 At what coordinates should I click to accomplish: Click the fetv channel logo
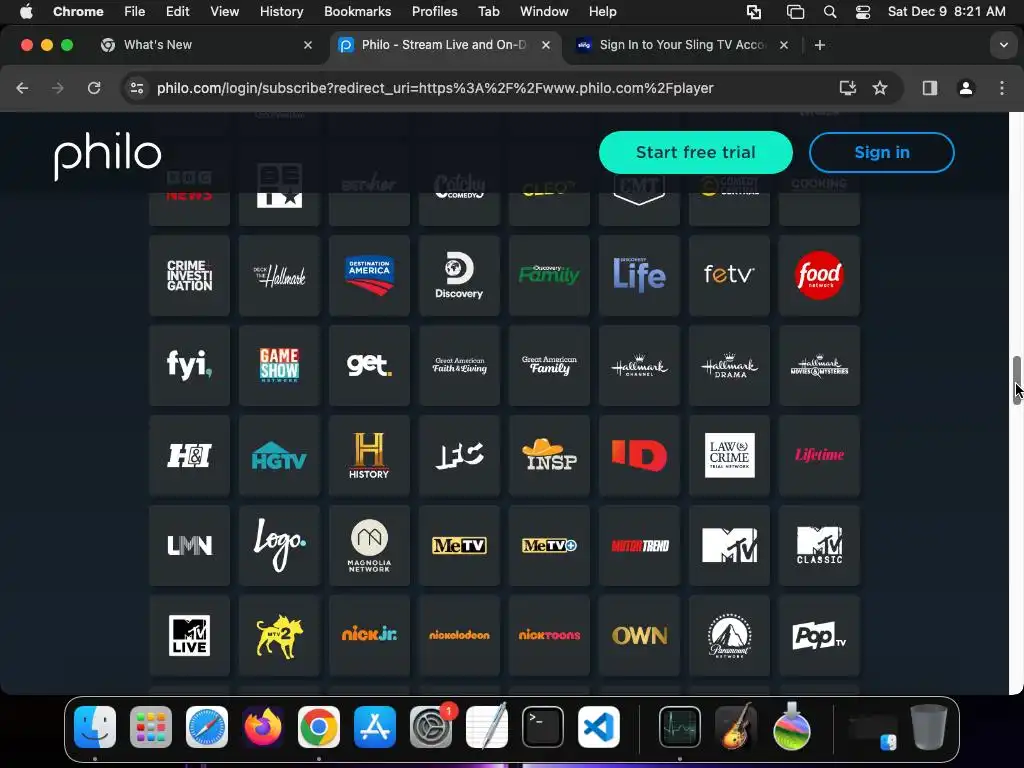pos(729,274)
